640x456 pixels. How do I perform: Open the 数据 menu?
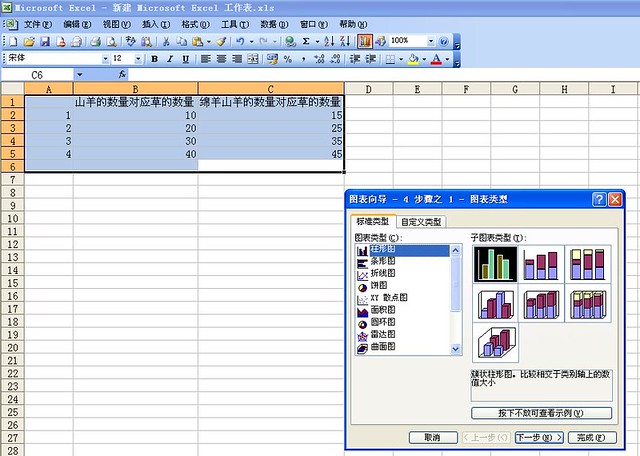274,24
